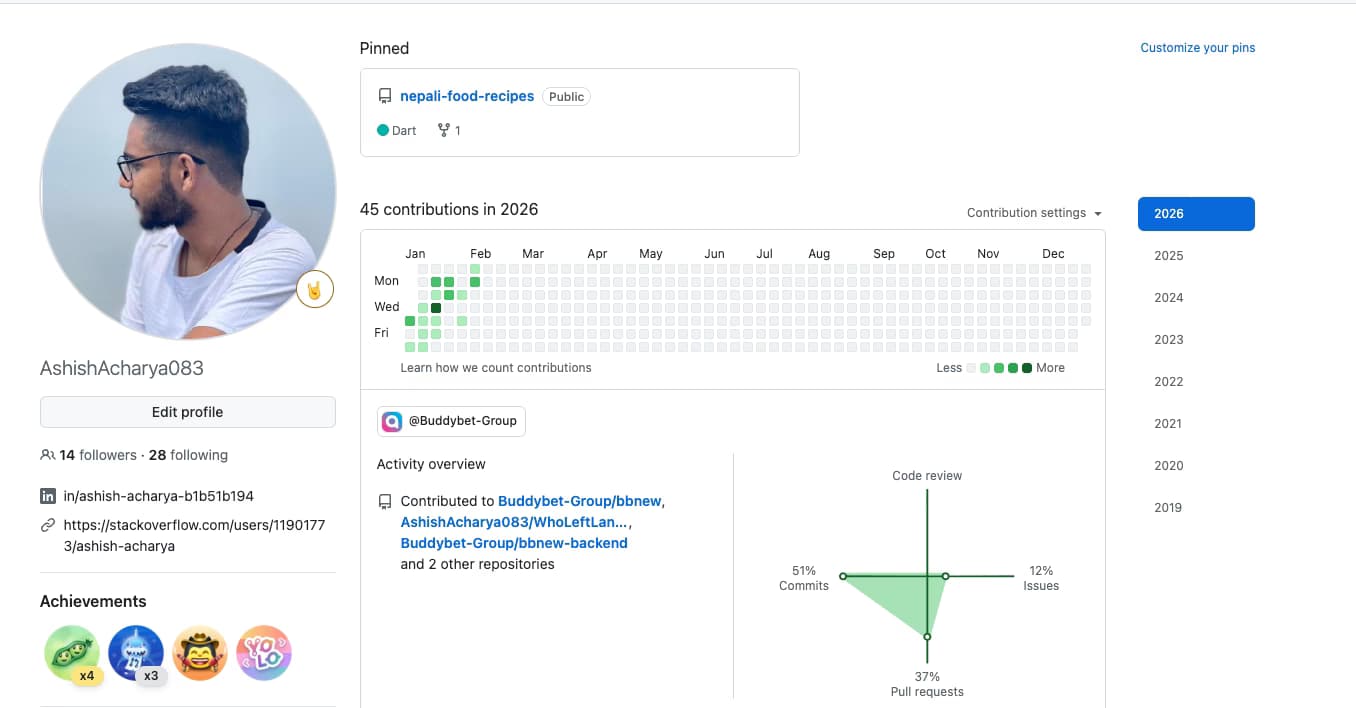Select the 2026 year filter

coord(1196,214)
